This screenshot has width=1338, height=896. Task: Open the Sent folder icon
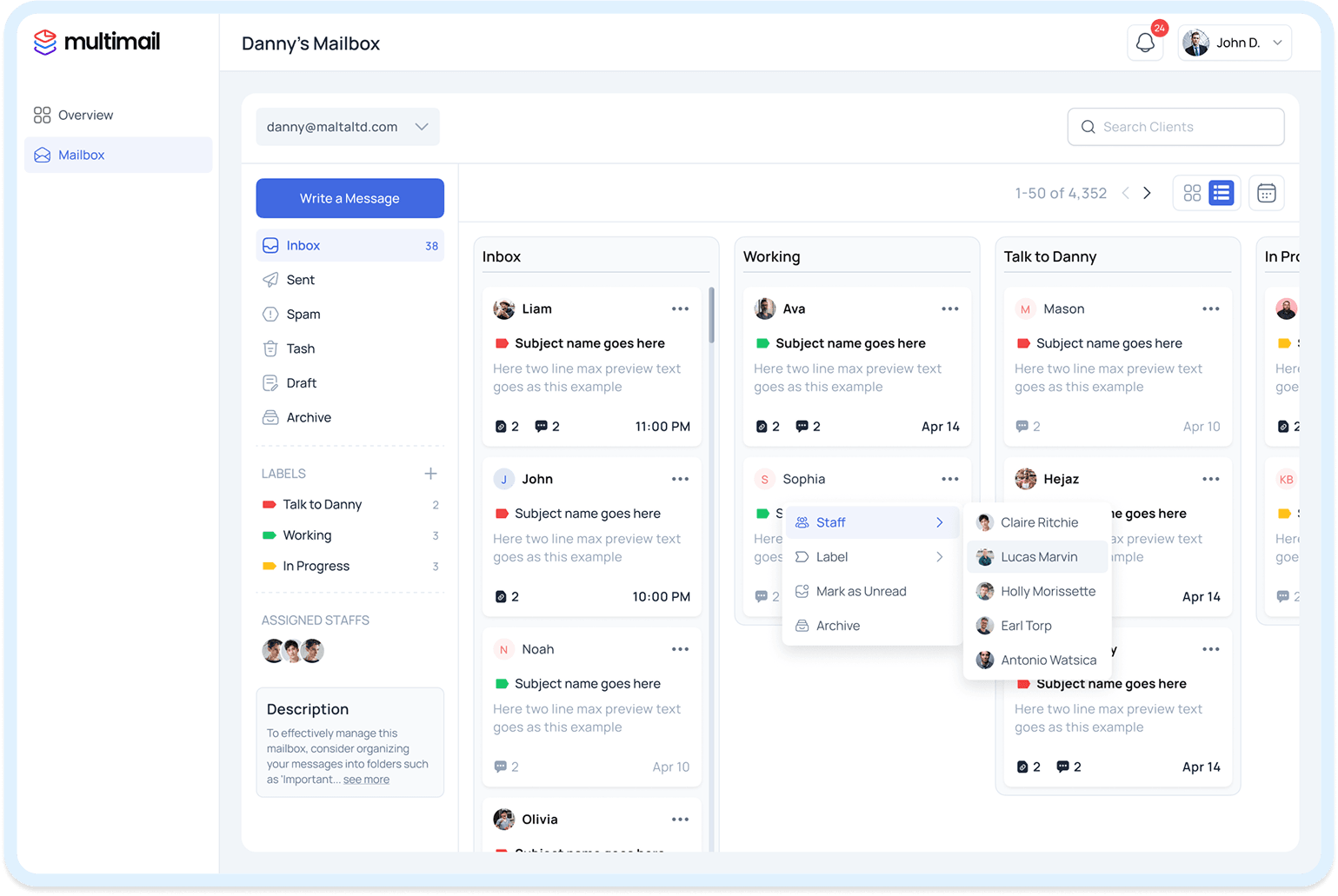[x=270, y=279]
